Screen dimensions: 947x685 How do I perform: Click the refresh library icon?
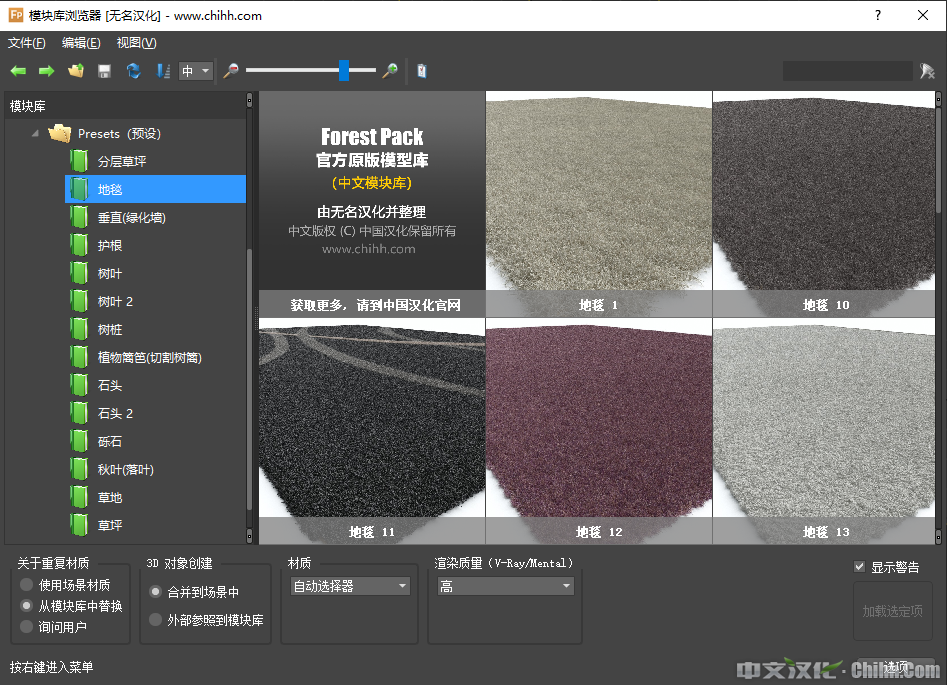(133, 71)
